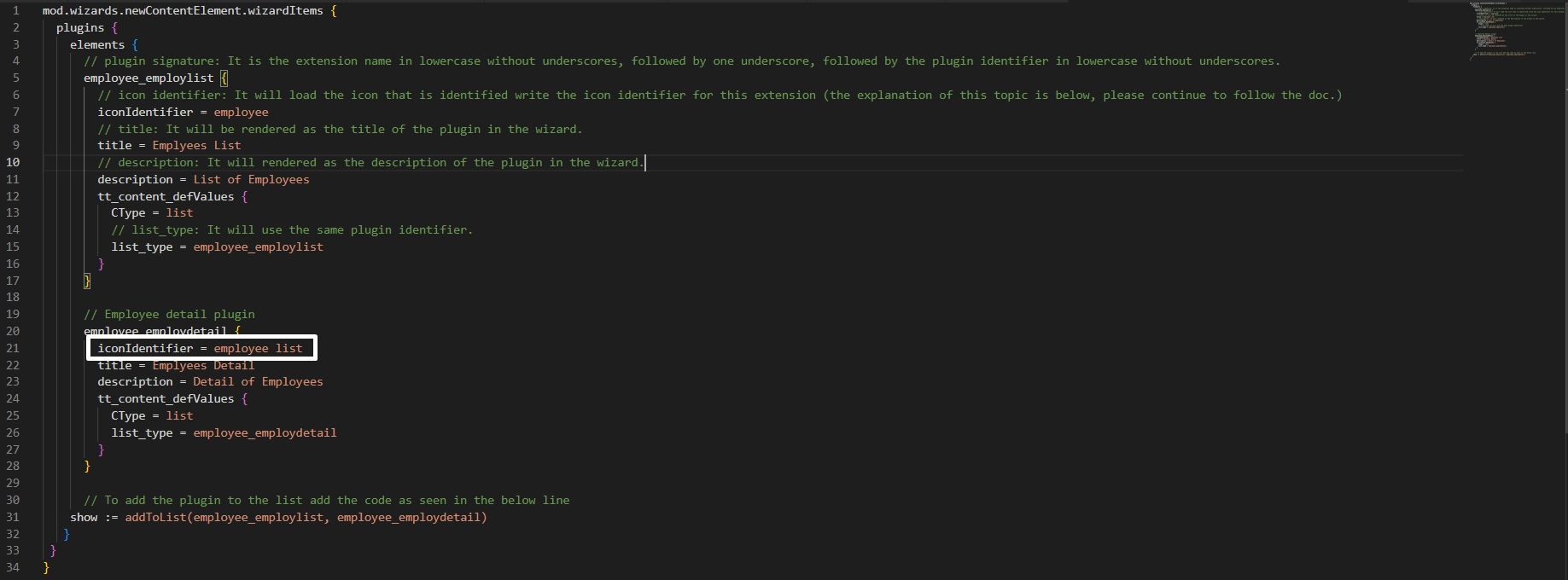Image resolution: width=1568 pixels, height=580 pixels.
Task: Click the closing bracket on line 17
Action: (87, 281)
